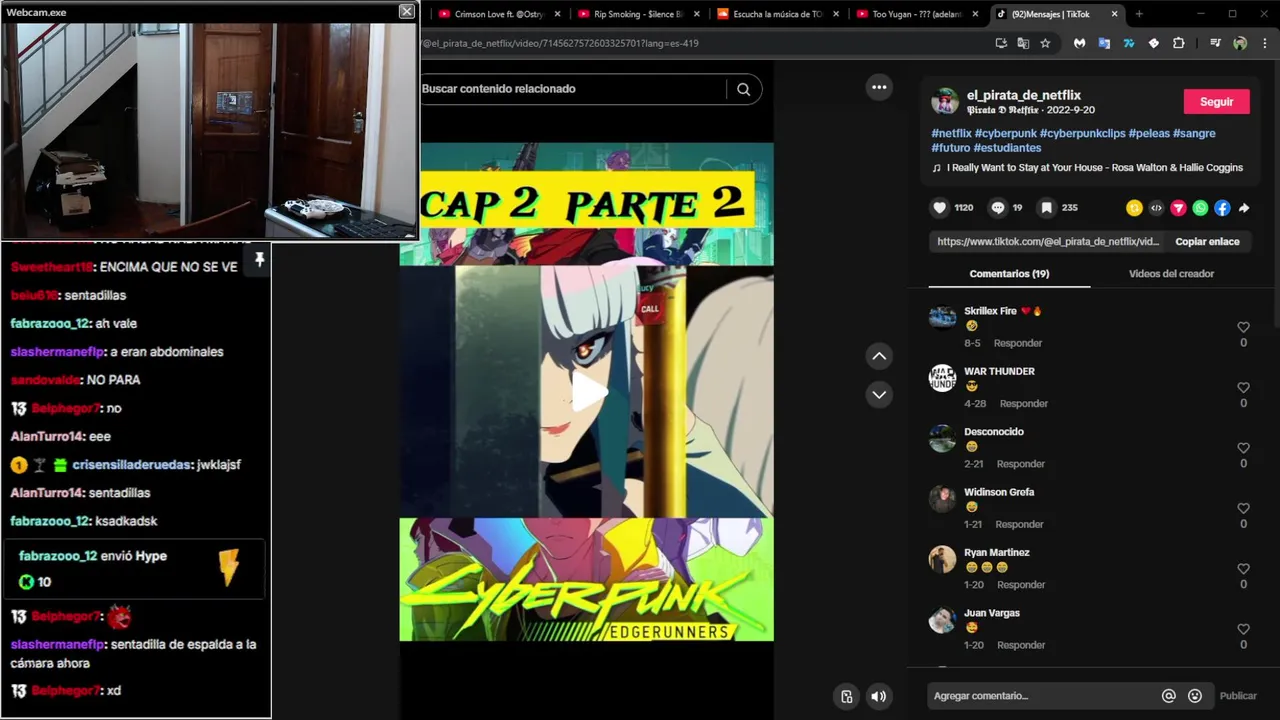Open the Chrome profile avatar
This screenshot has width=1280, height=720.
(1240, 43)
